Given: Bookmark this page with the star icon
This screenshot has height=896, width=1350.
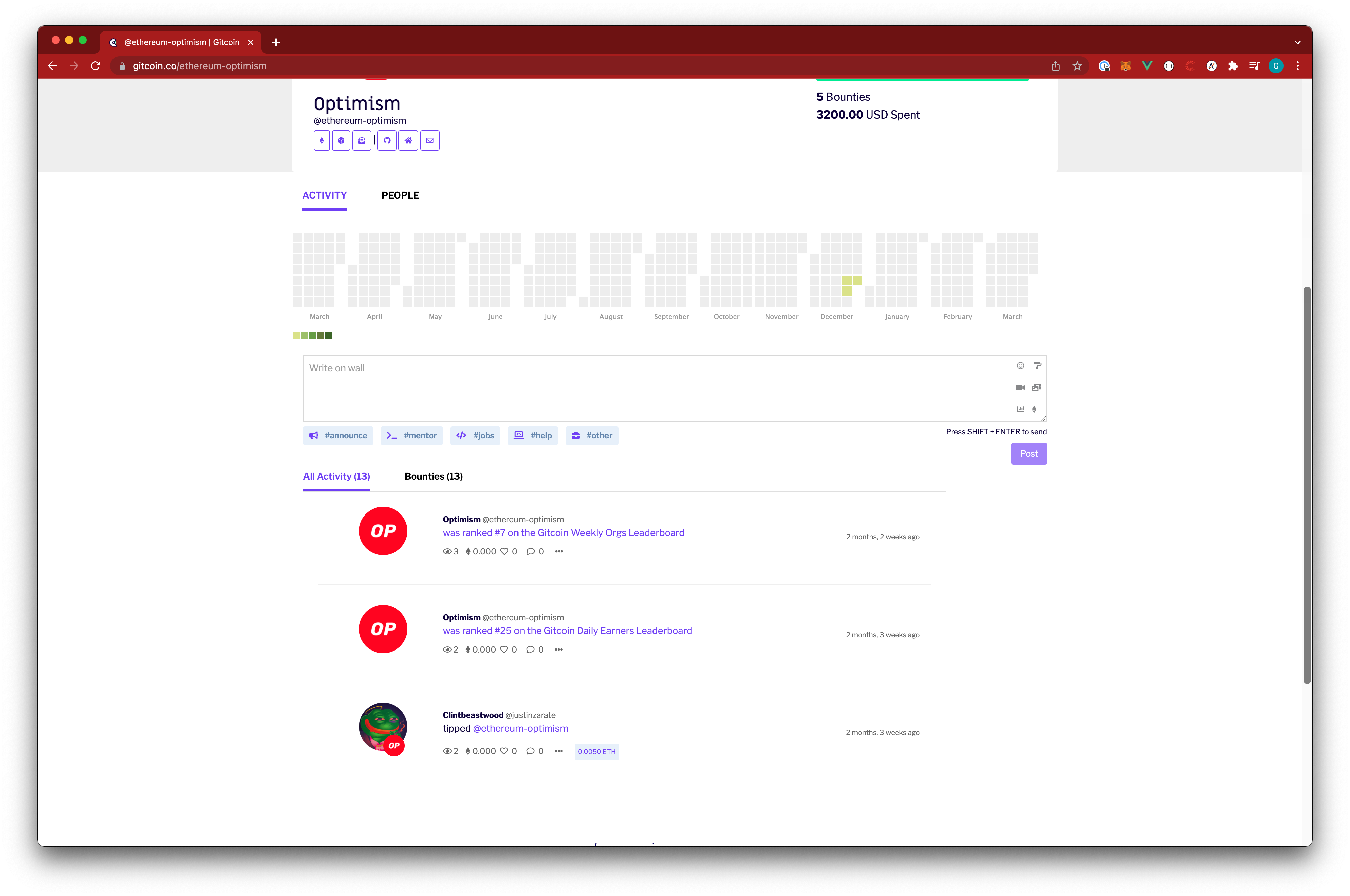Looking at the screenshot, I should coord(1078,66).
